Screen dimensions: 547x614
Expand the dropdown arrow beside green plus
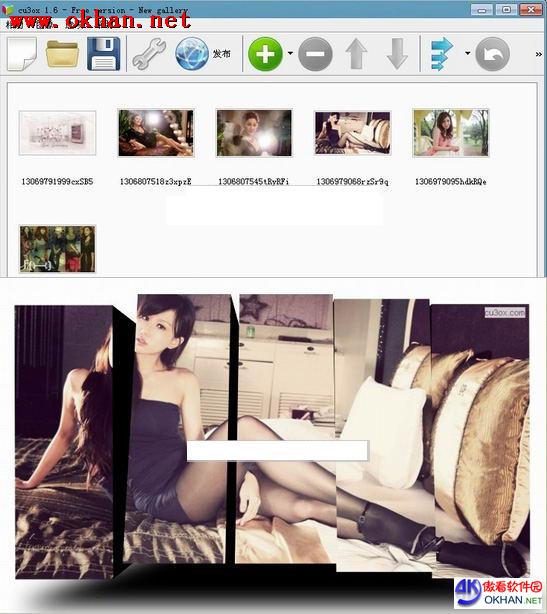click(x=290, y=53)
